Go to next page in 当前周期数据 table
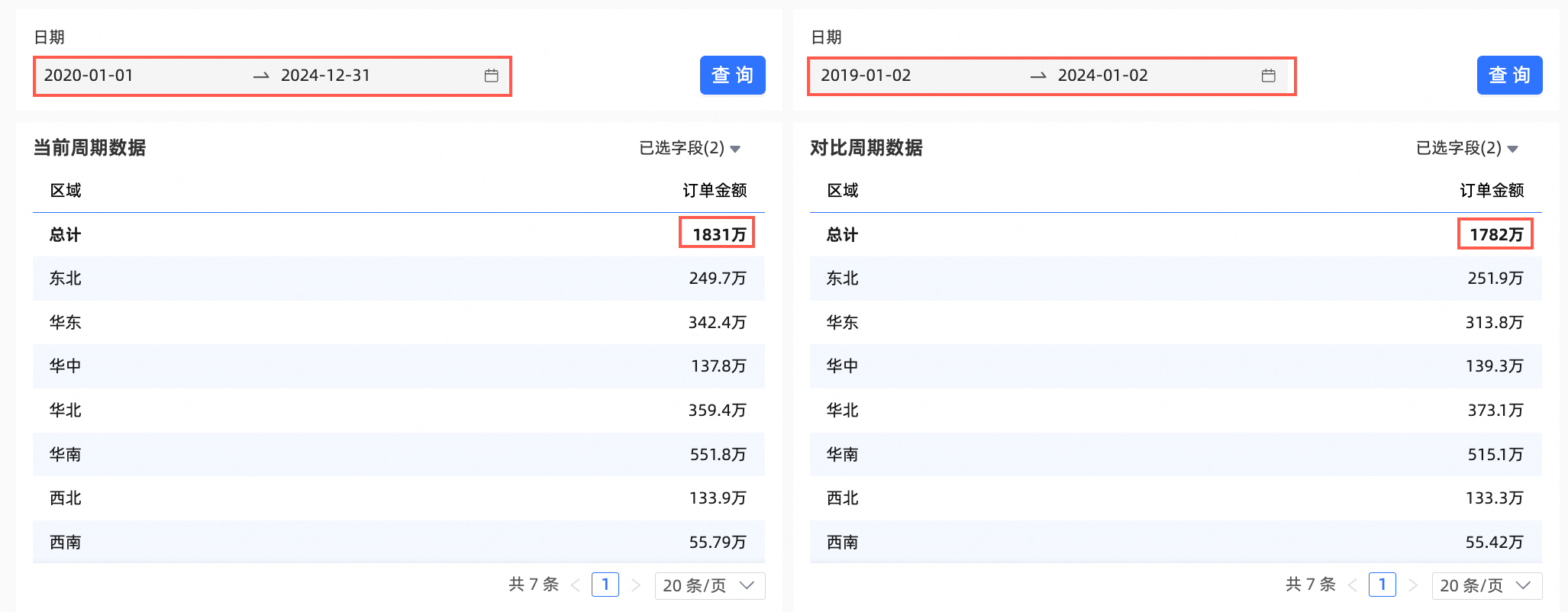Screen dimensions: 1568x612 point(636,585)
